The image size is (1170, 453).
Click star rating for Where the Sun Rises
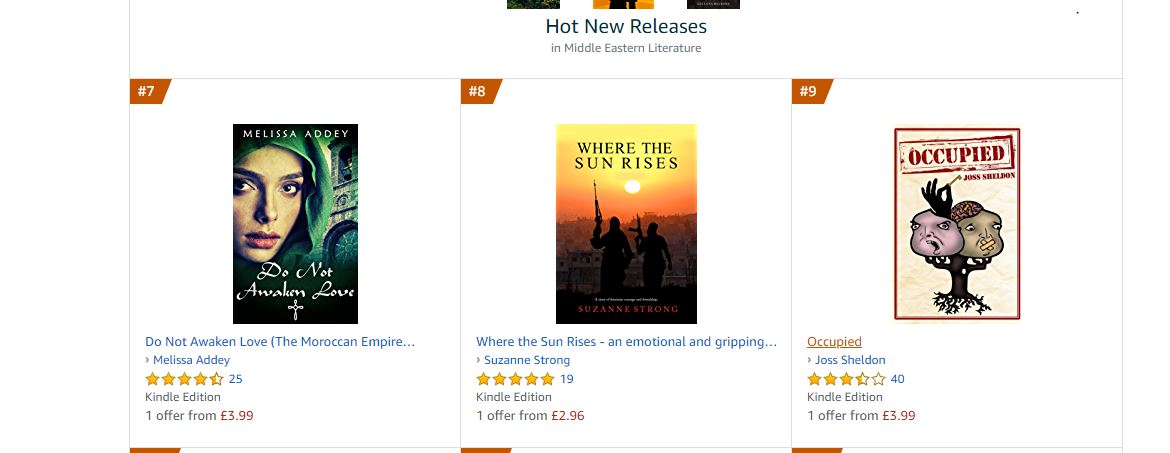515,379
